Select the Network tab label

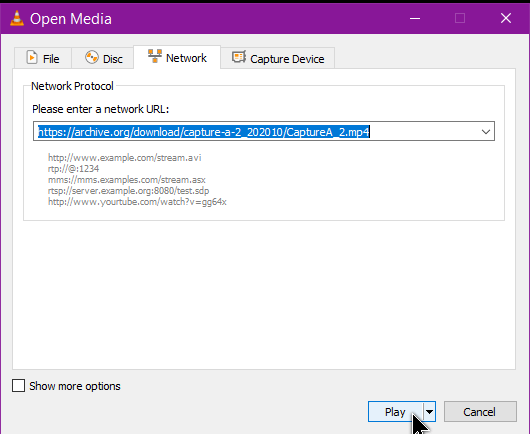click(x=186, y=58)
